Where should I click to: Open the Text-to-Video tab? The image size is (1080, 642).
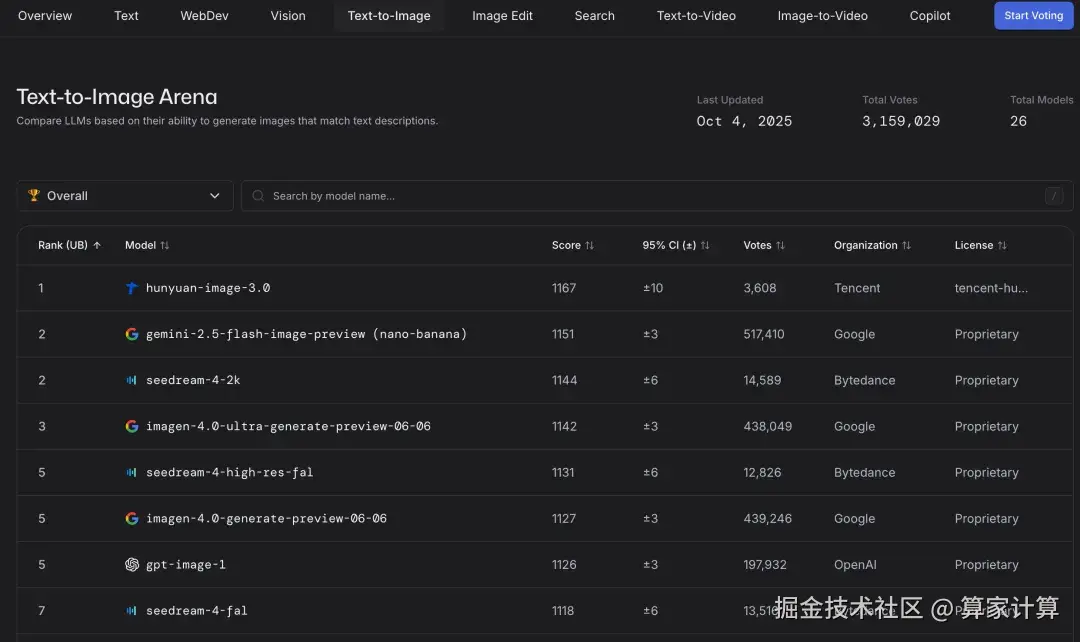pos(696,16)
